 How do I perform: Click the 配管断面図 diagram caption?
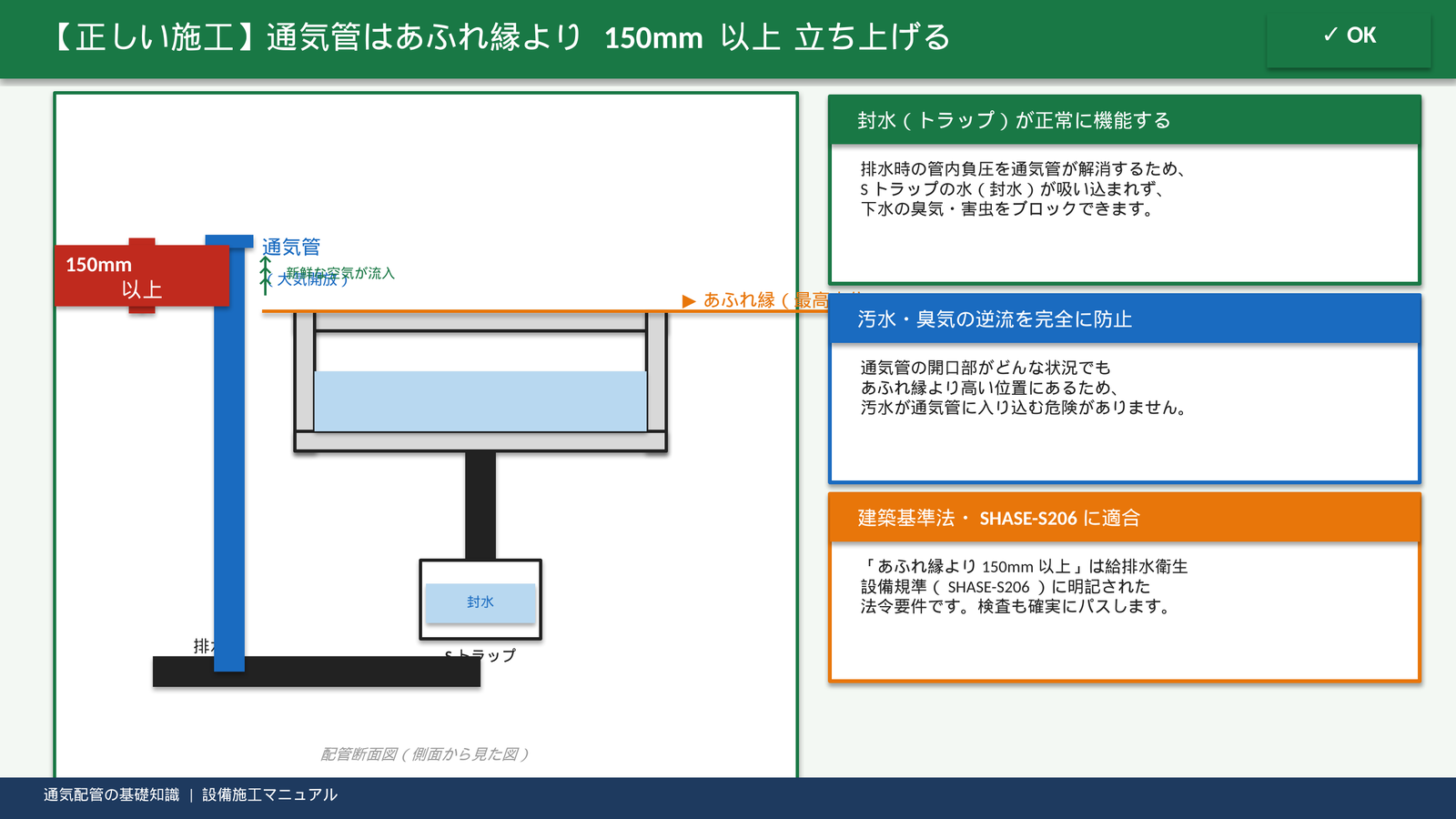(424, 754)
